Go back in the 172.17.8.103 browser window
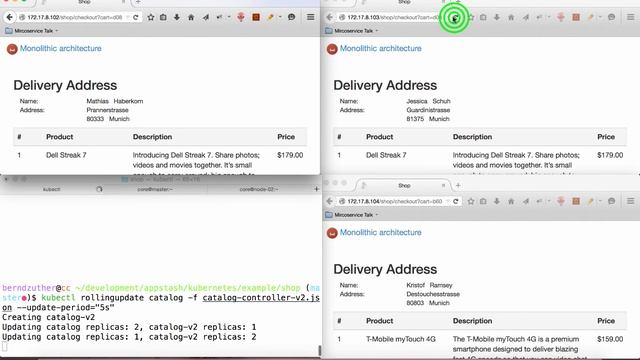This screenshot has height=360, width=640. tap(329, 17)
